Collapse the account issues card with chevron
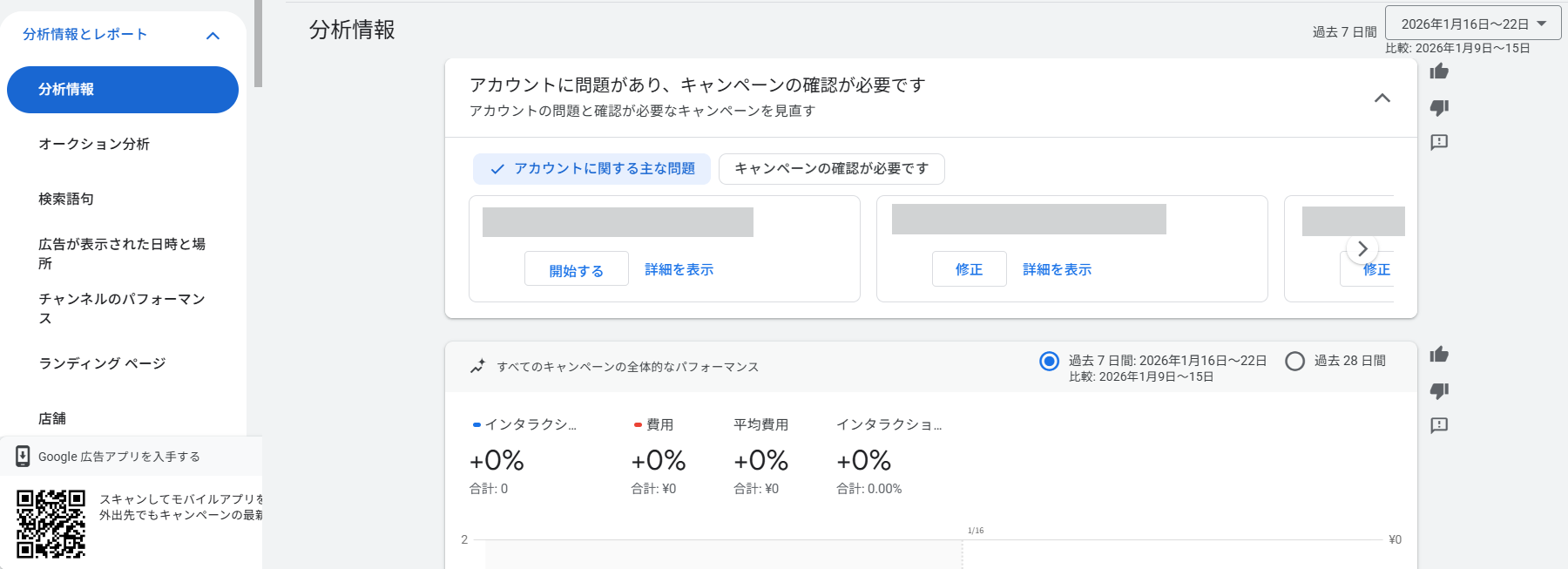 pyautogui.click(x=1382, y=98)
